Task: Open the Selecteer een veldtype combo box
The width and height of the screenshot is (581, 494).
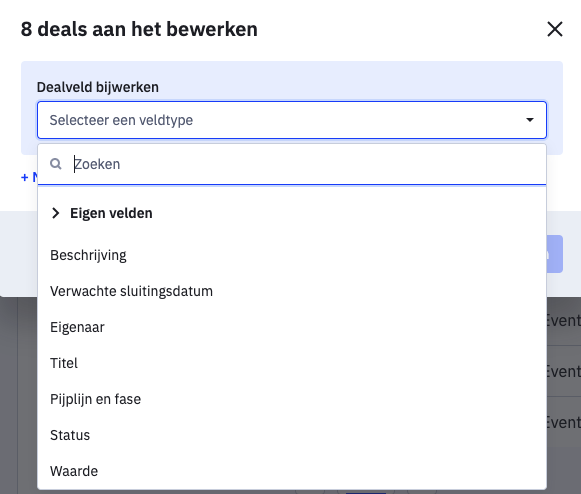Action: click(x=292, y=120)
